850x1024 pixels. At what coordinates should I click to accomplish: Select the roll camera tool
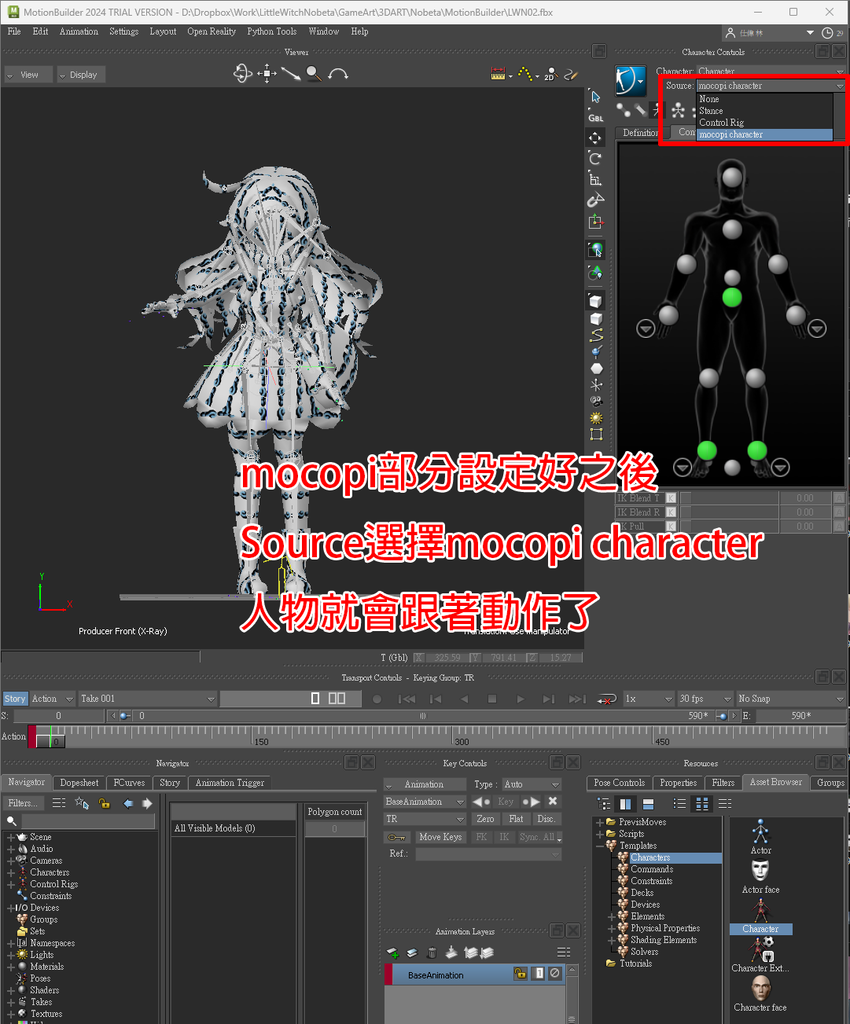pyautogui.click(x=338, y=74)
